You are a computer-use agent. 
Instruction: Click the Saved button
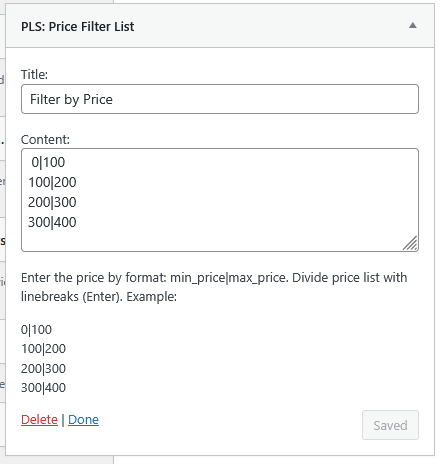tap(390, 425)
